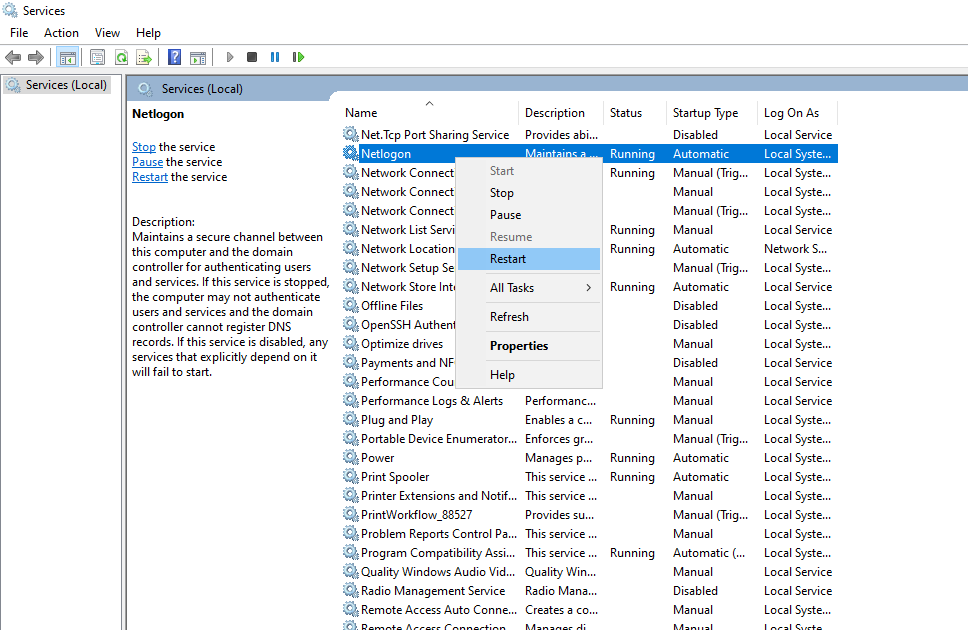
Task: Toggle the Show/Hide Action Pane icon
Action: coord(198,57)
